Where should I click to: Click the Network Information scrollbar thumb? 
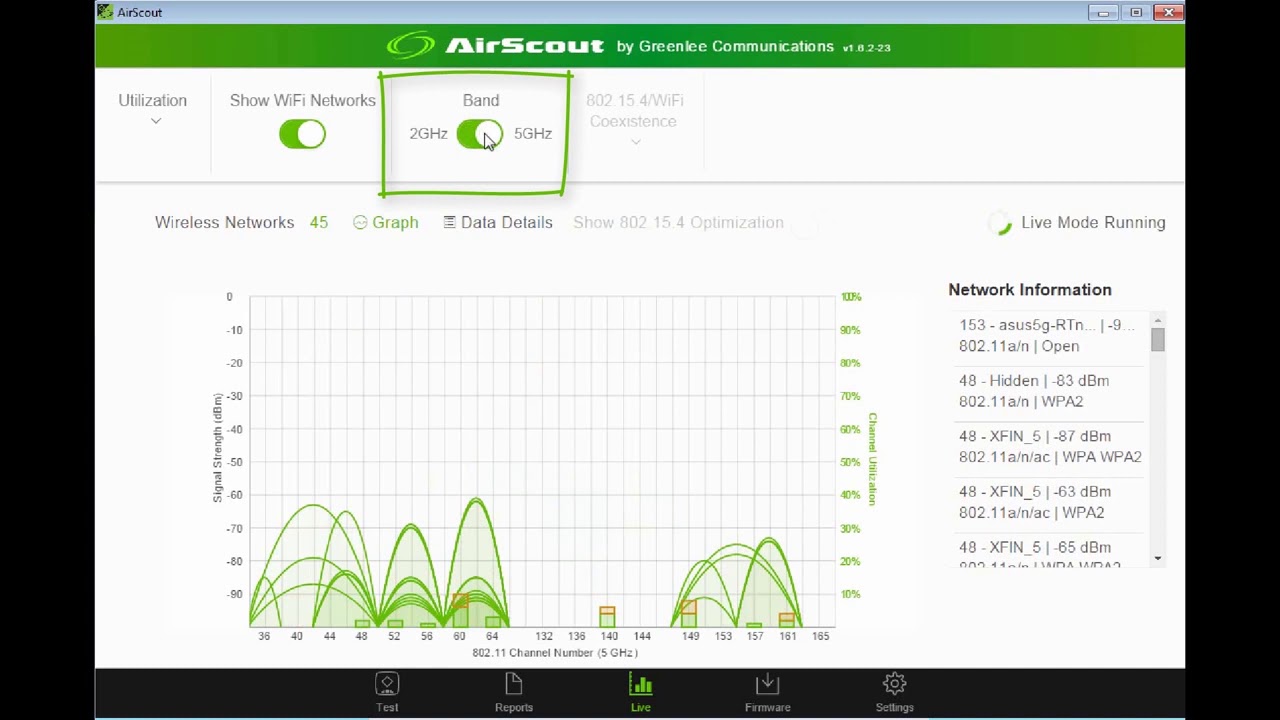point(1157,340)
